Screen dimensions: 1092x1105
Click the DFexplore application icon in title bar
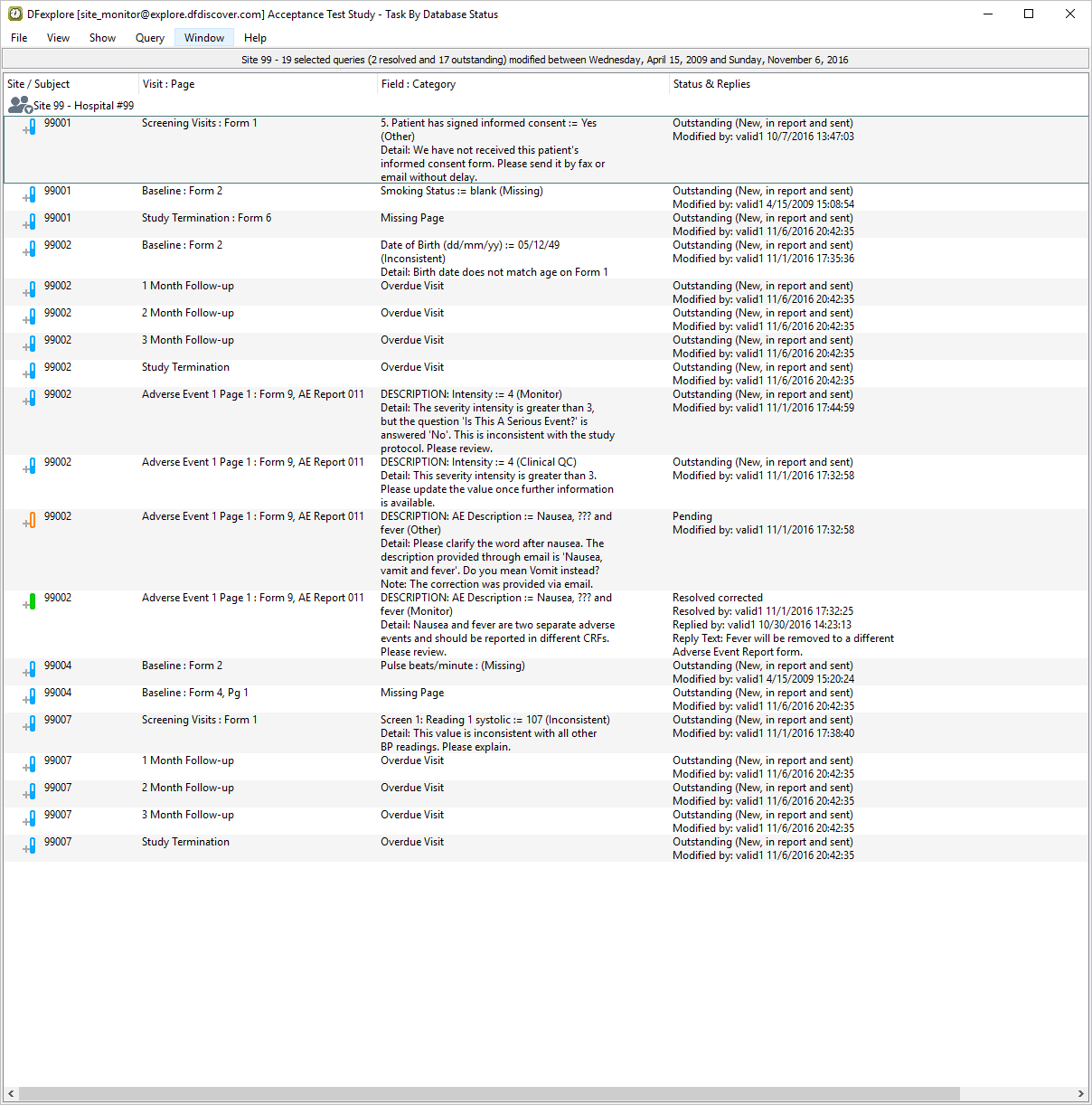14,14
